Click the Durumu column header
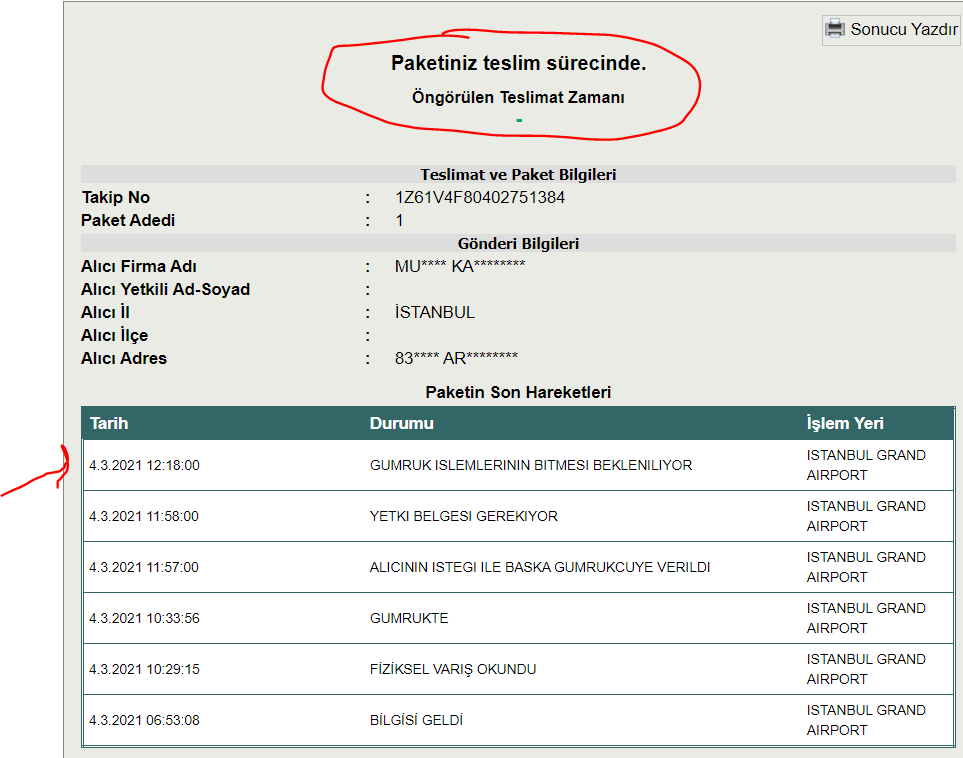The image size is (963, 758). 402,423
